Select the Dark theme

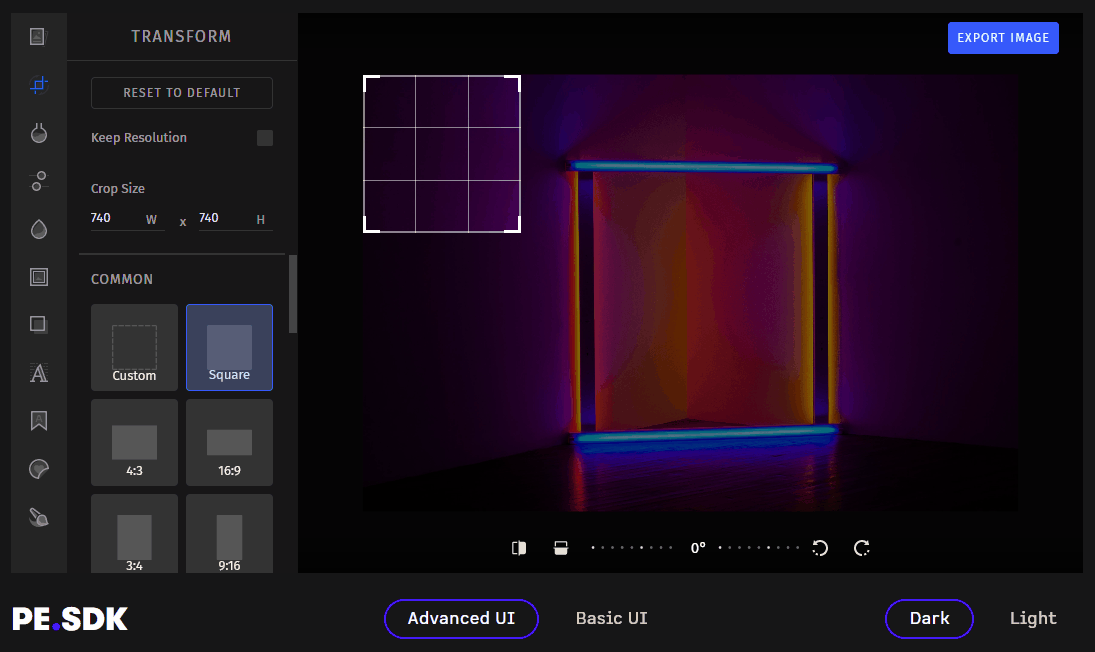[929, 618]
